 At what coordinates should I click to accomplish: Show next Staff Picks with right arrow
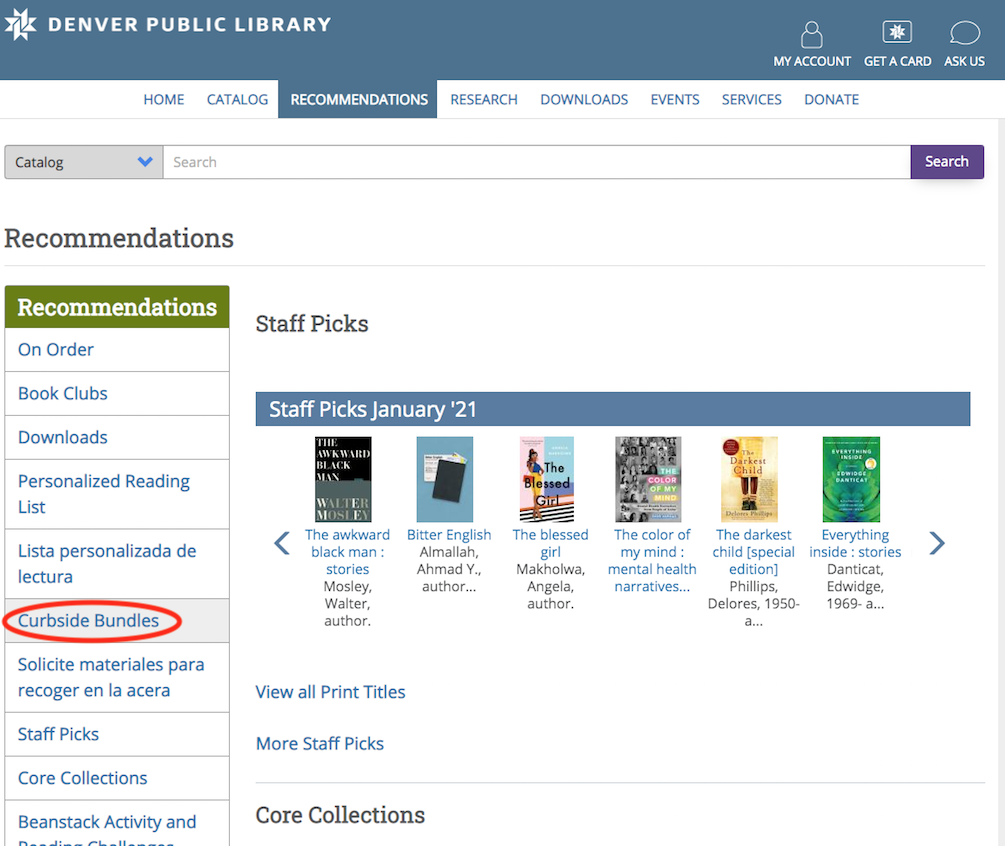(937, 543)
